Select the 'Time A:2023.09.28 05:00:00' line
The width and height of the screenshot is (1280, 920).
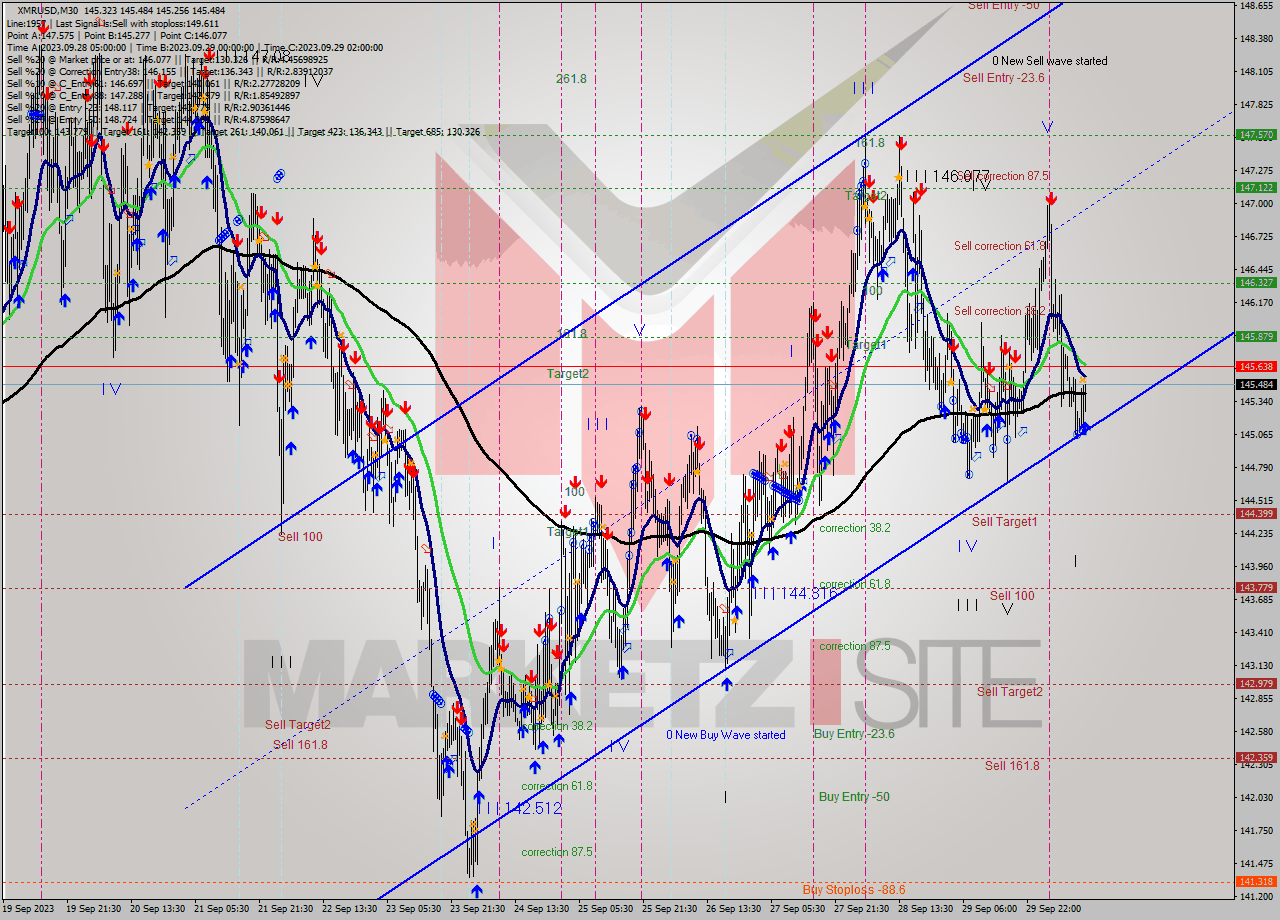point(66,47)
